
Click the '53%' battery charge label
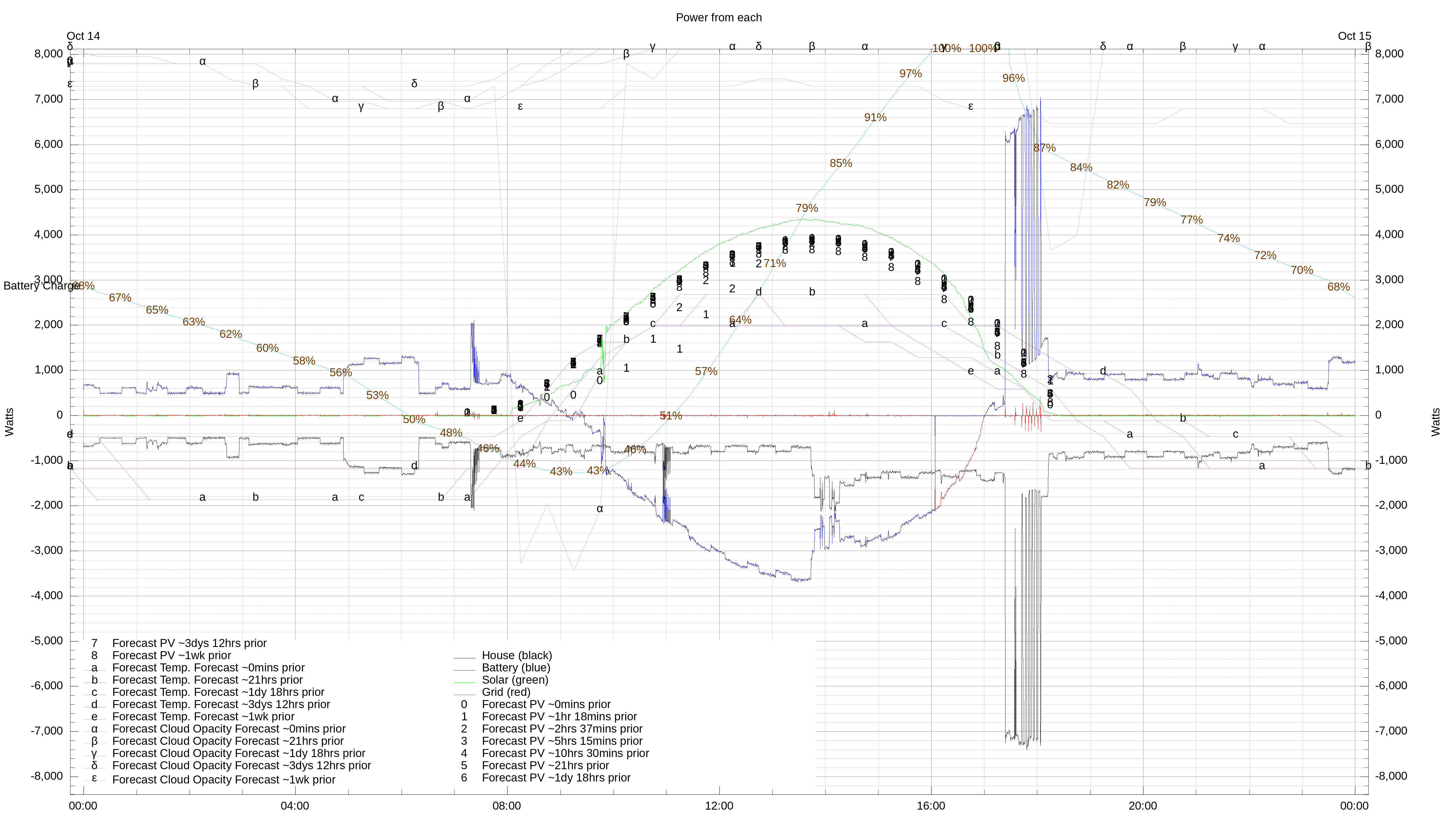(x=378, y=396)
